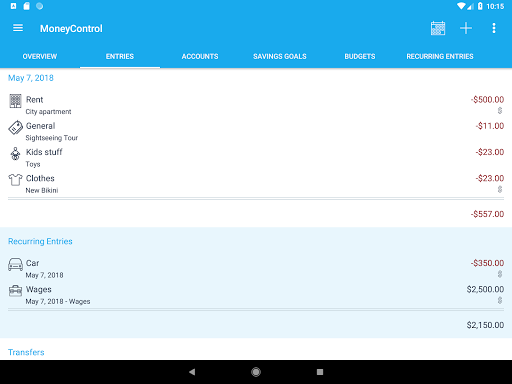
Task: Click the General price tag icon
Action: point(15,127)
